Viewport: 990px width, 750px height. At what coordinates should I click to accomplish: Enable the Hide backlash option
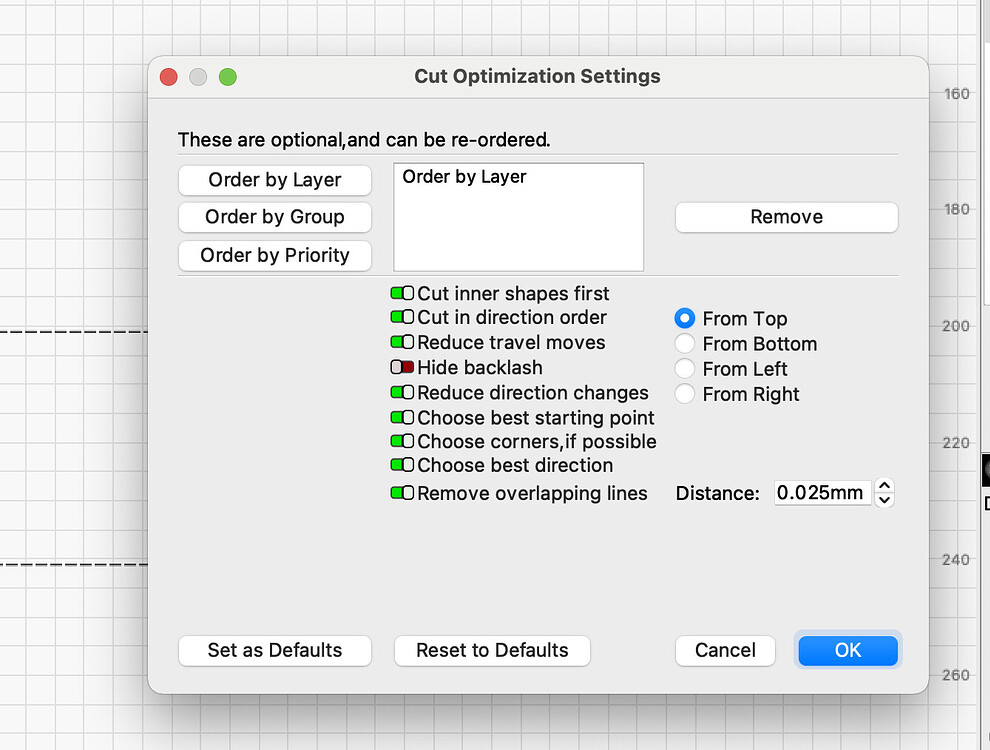(x=401, y=367)
